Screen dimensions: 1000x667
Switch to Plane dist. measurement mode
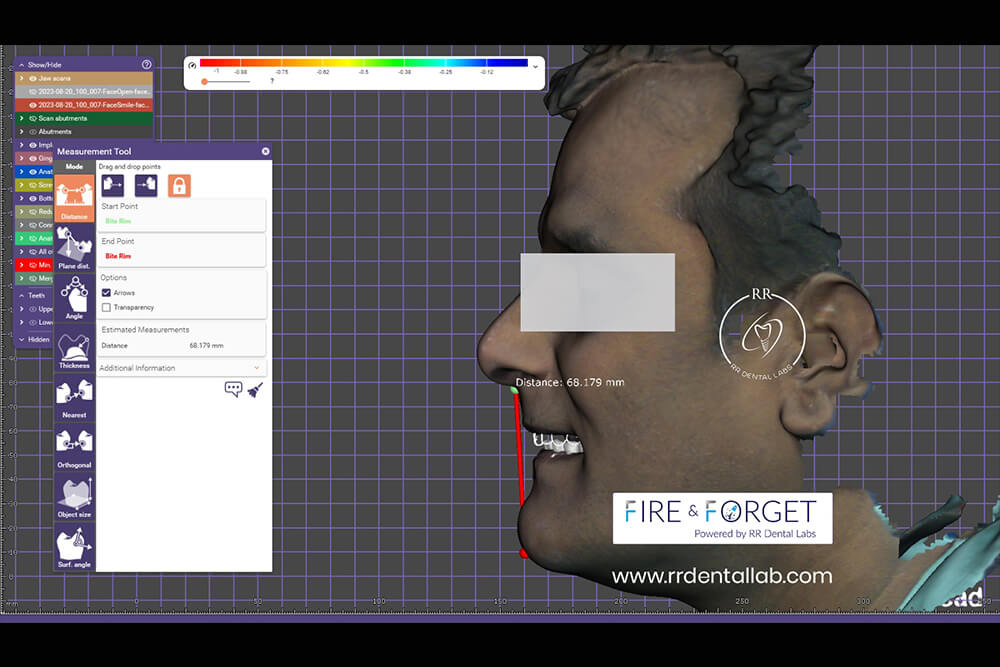point(74,248)
